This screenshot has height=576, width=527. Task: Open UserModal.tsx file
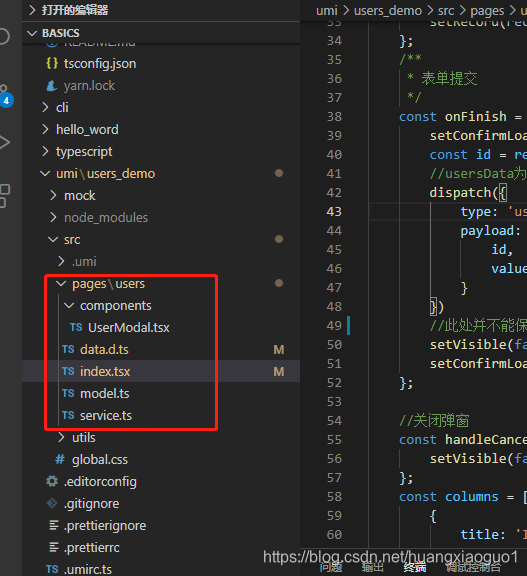[161, 327]
